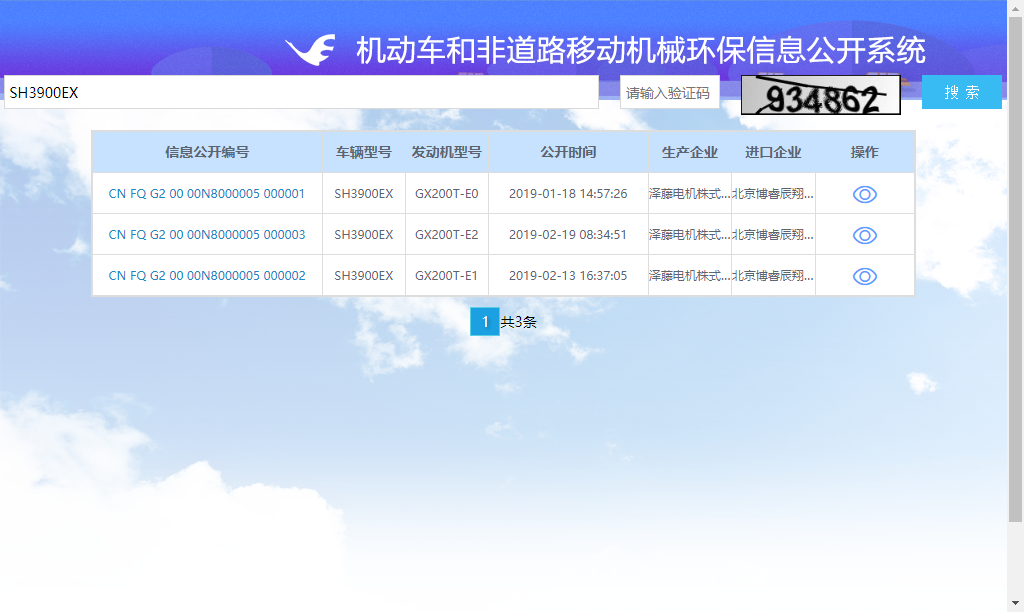Click the captcha code input box

669,93
